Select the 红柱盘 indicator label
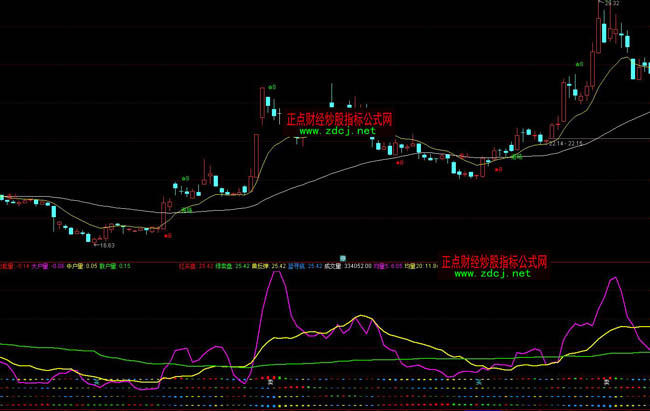 (x=186, y=266)
